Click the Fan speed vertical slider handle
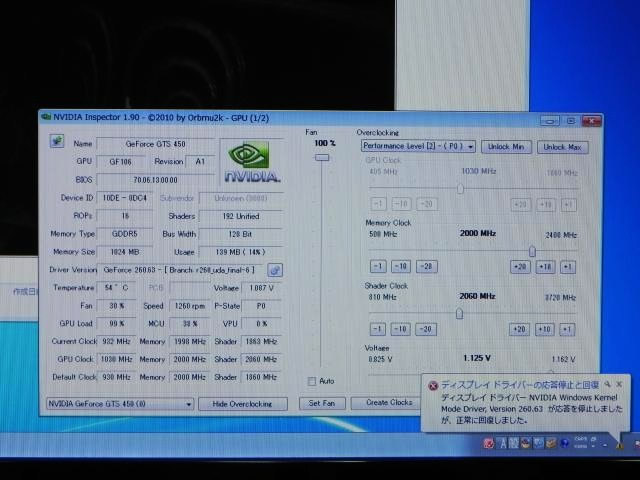 tap(322, 157)
